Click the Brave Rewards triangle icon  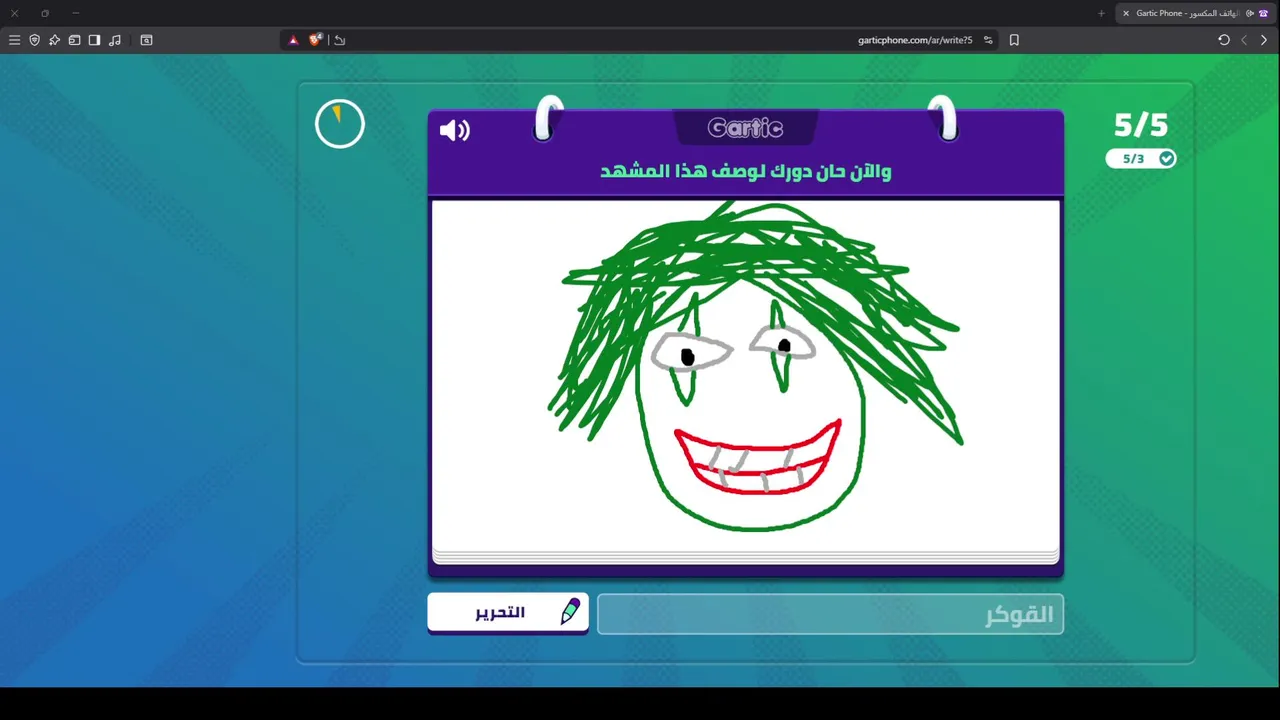click(x=293, y=40)
